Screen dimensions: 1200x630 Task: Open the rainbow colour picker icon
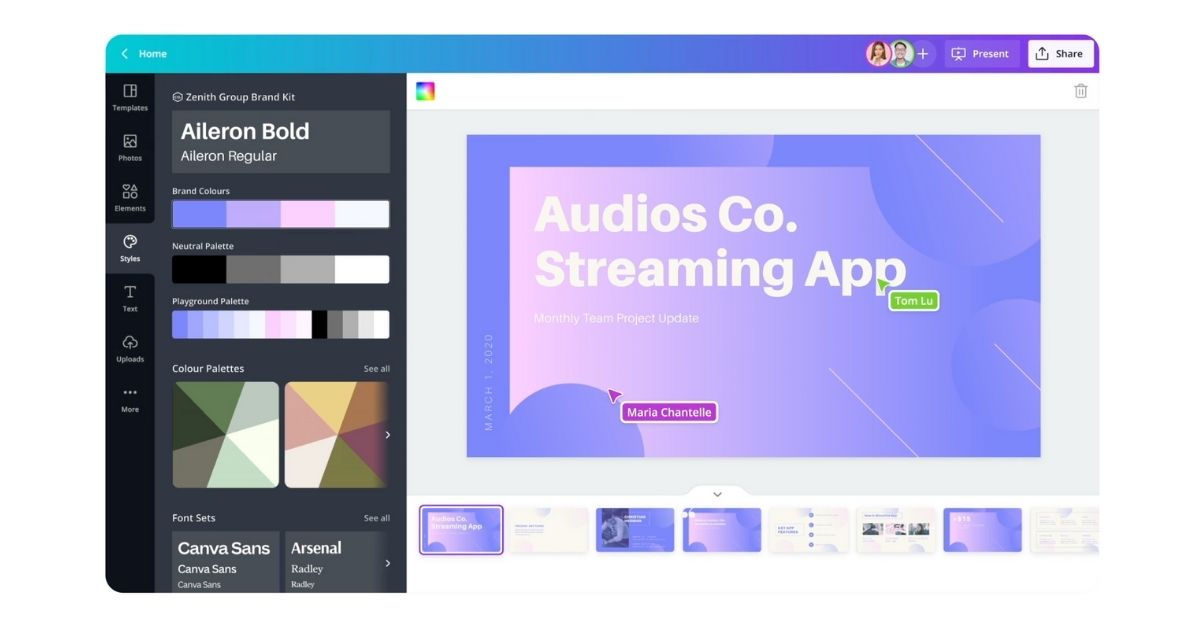(425, 91)
